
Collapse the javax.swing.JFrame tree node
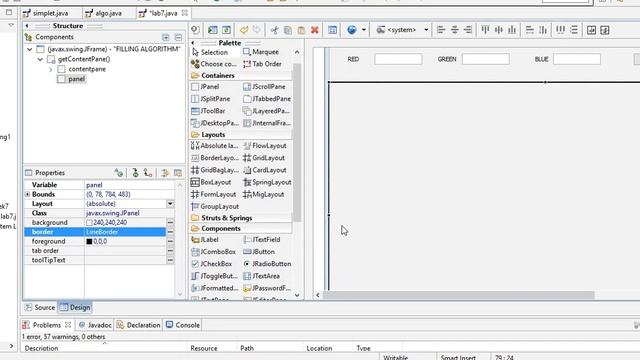click(x=30, y=49)
